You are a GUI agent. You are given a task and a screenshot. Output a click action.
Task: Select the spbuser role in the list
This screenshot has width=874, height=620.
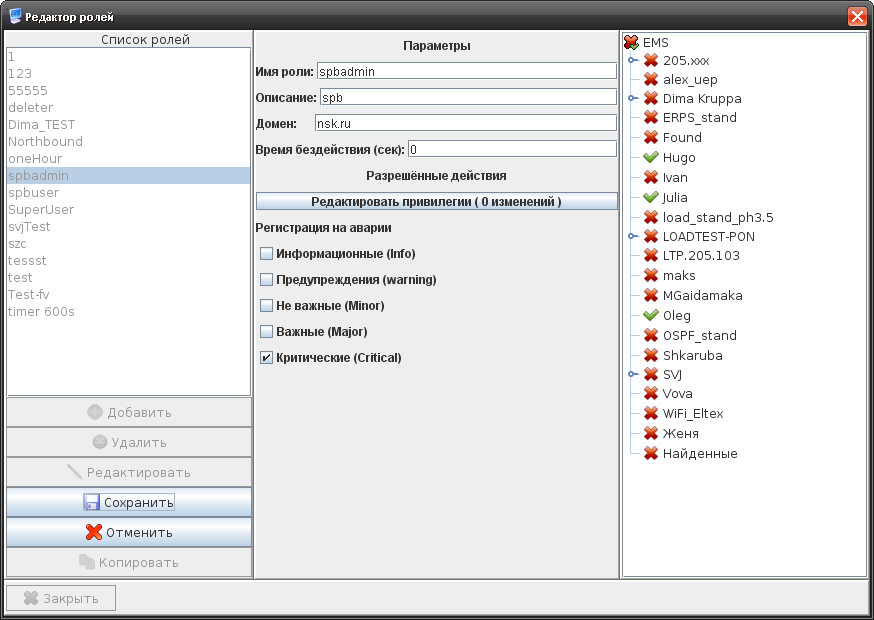click(x=34, y=192)
